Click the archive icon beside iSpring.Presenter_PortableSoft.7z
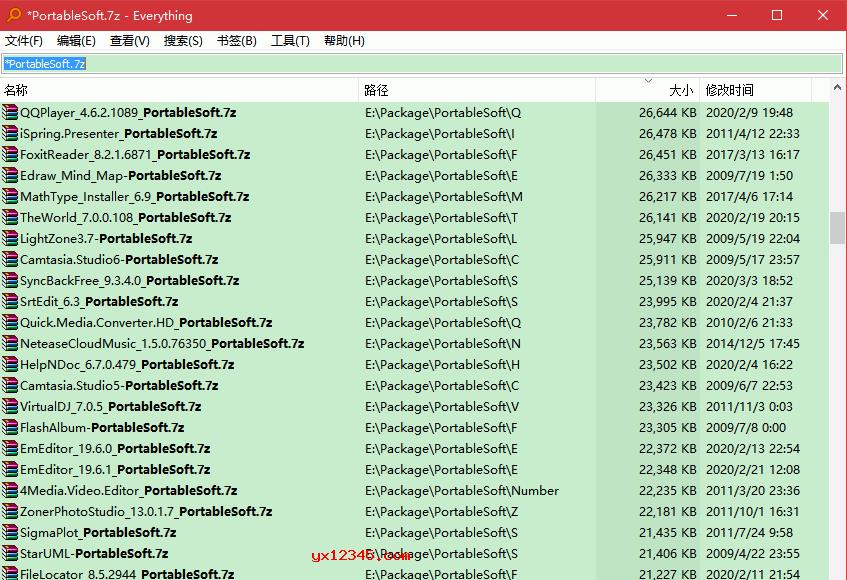This screenshot has width=847, height=580. click(10, 133)
